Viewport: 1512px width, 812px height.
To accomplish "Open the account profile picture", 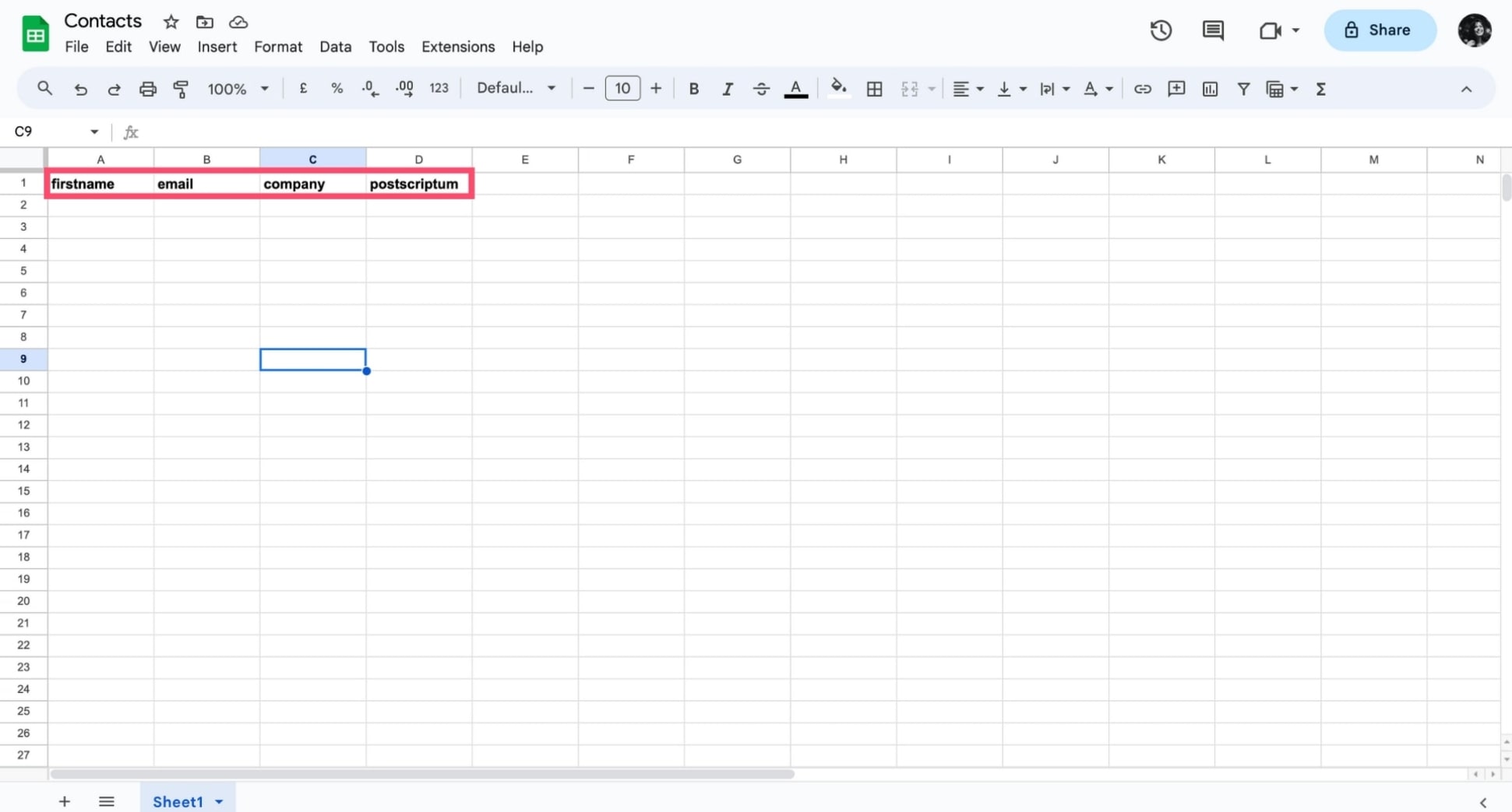I will 1474,30.
